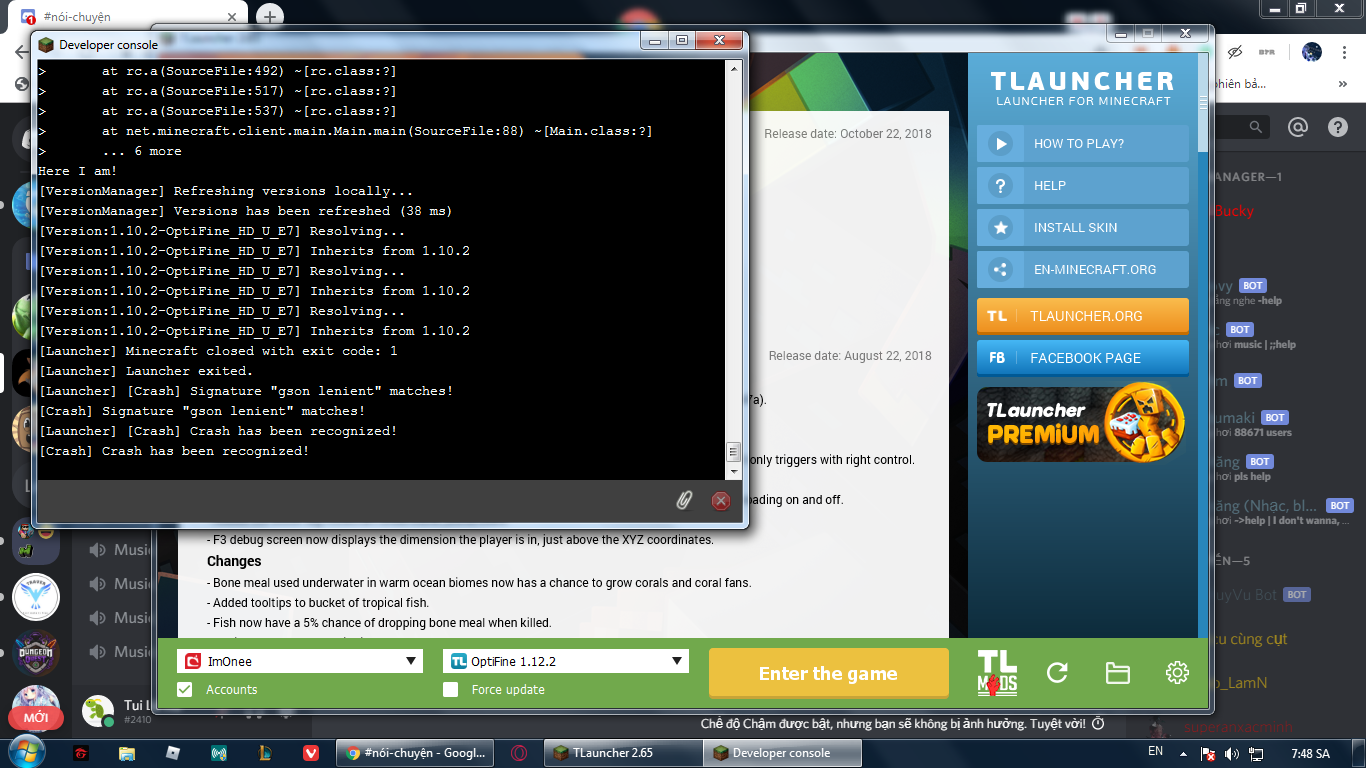Click the star icon beside Install Skin
This screenshot has width=1366, height=768.
click(x=1000, y=228)
